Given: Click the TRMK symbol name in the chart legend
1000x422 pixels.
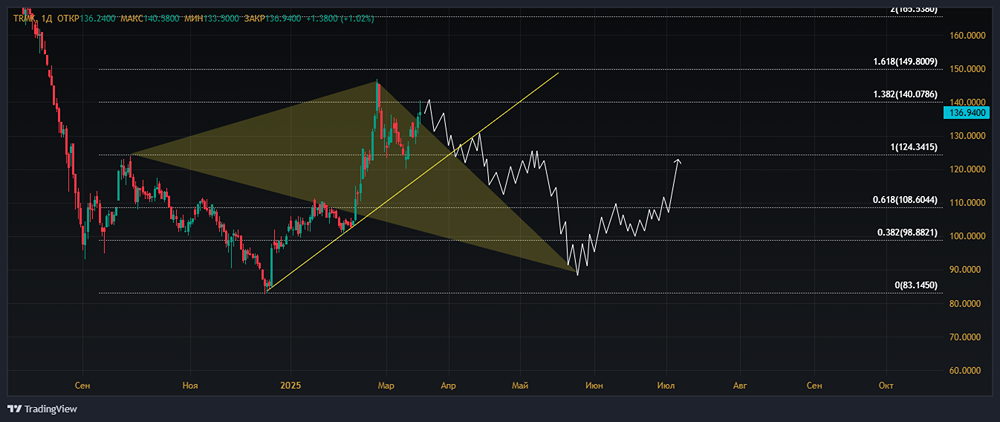Looking at the screenshot, I should [x=24, y=19].
